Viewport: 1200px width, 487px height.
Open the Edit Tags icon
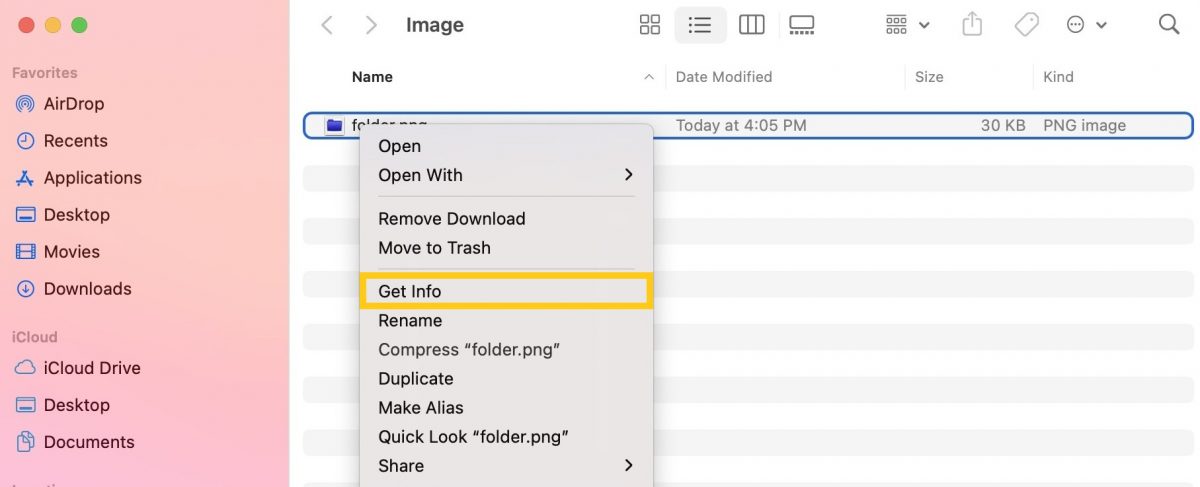click(1027, 25)
